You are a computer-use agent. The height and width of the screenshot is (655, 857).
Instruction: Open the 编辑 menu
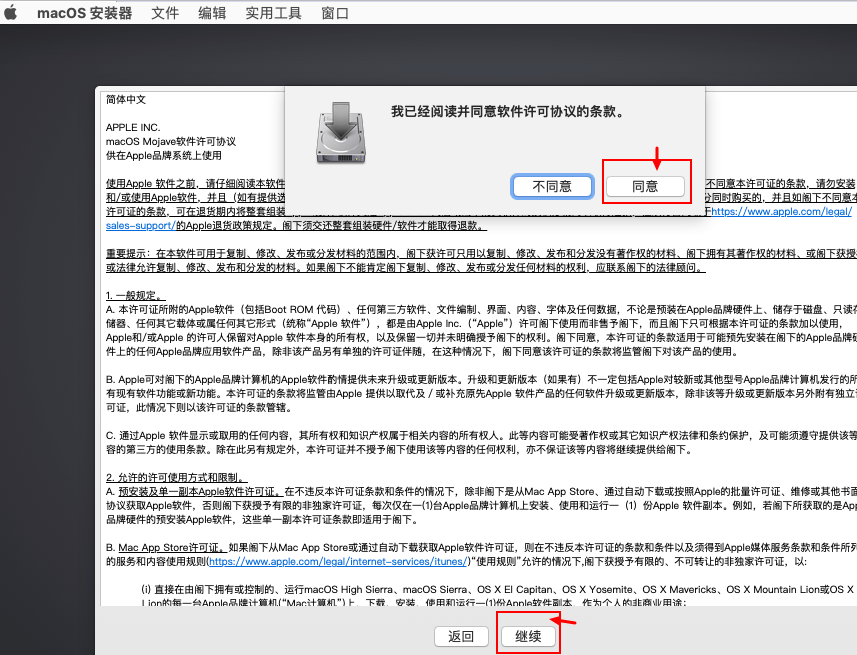pos(212,13)
